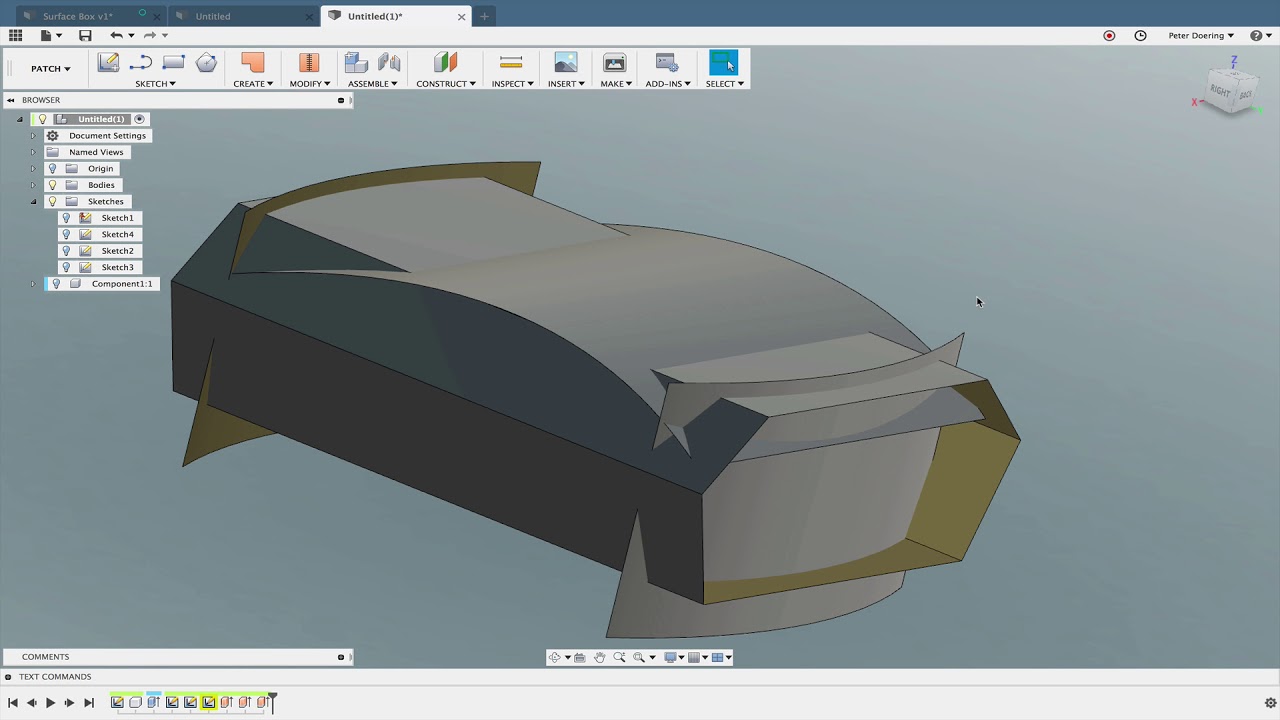Image resolution: width=1280 pixels, height=720 pixels.
Task: Add a new design tab with plus
Action: (x=485, y=16)
